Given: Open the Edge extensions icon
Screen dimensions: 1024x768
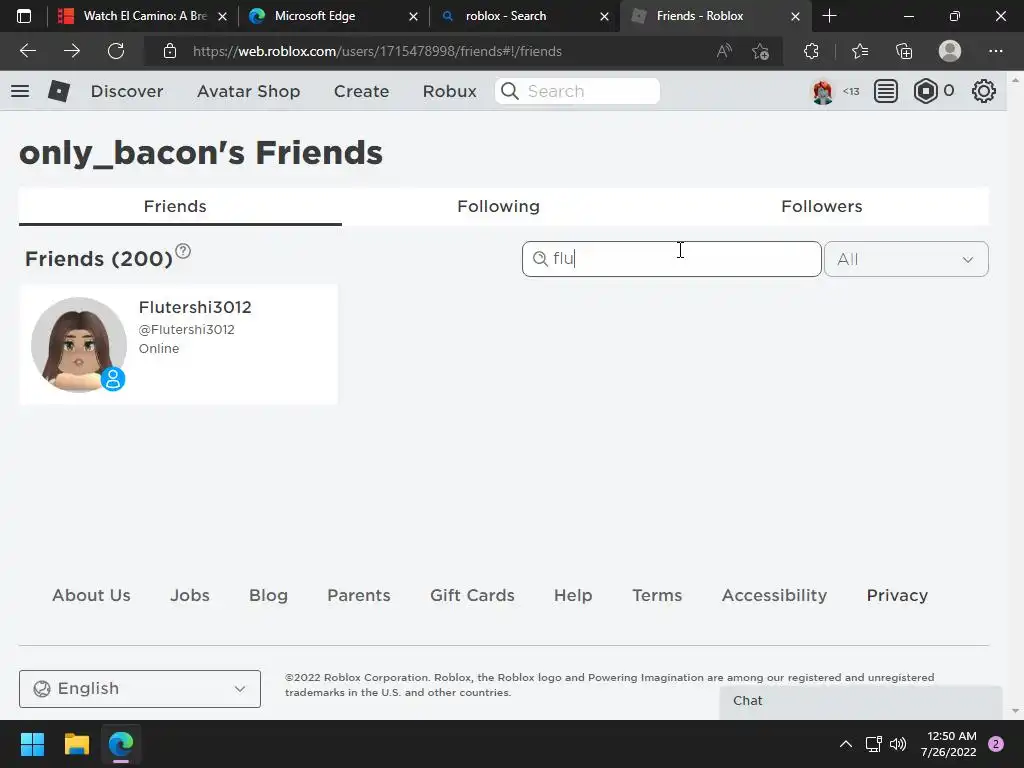Looking at the screenshot, I should pos(811,51).
